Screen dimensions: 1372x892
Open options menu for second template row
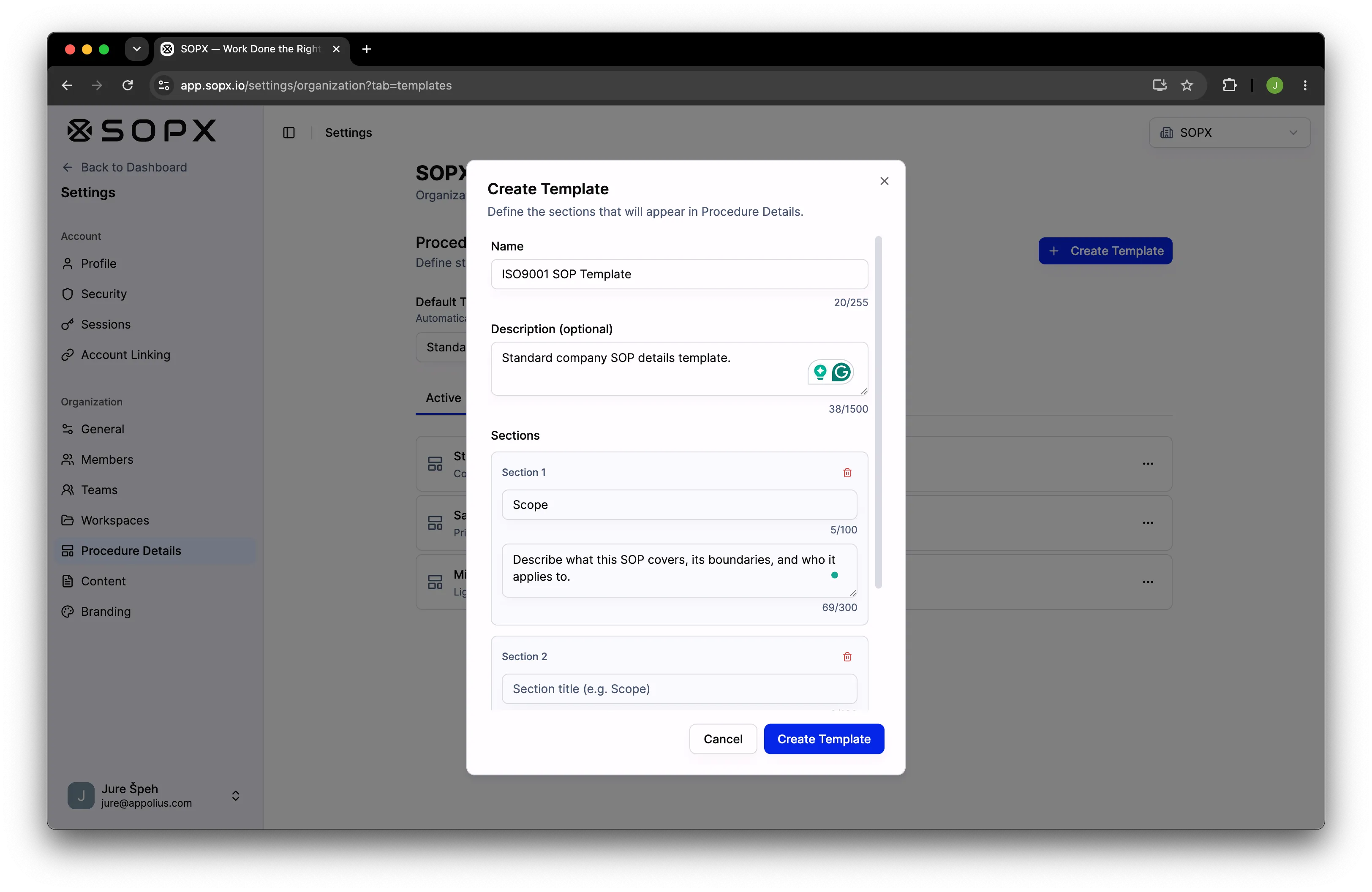pos(1148,522)
